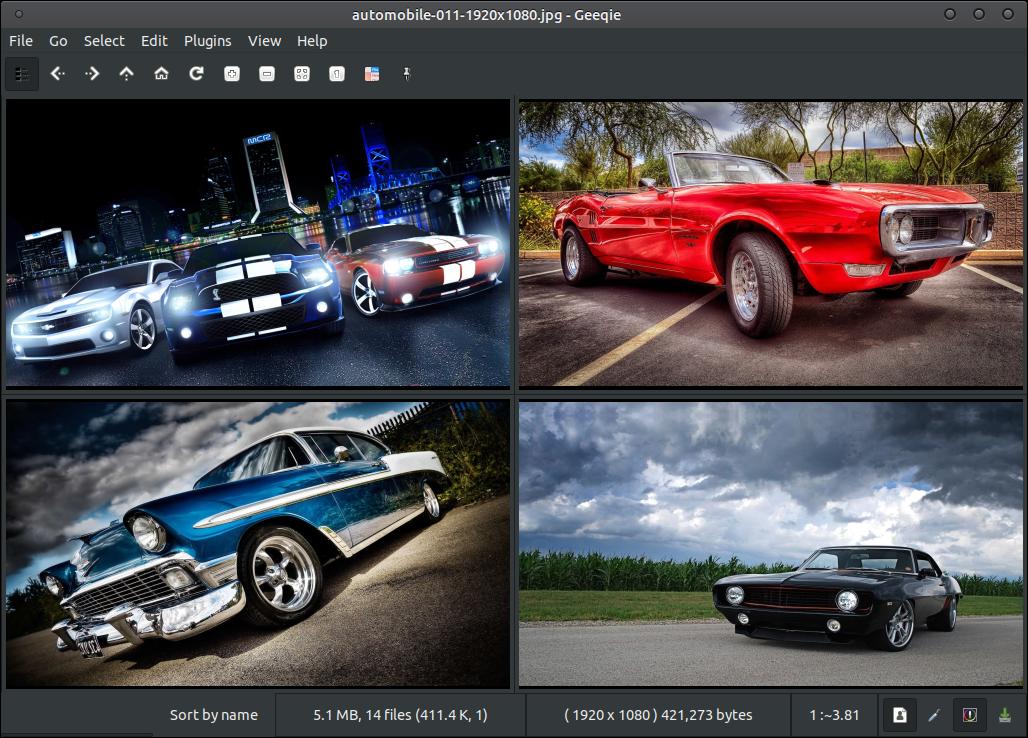Go forward with the right arrow icon
Viewport: 1028px width, 738px height.
point(92,73)
